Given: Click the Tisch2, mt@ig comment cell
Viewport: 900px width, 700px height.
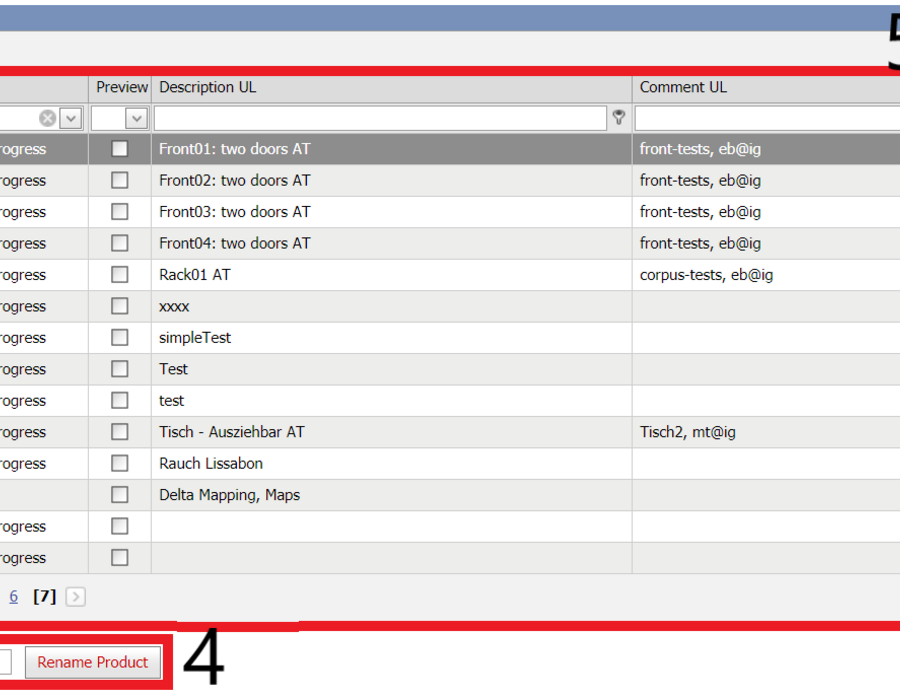Looking at the screenshot, I should point(688,432).
